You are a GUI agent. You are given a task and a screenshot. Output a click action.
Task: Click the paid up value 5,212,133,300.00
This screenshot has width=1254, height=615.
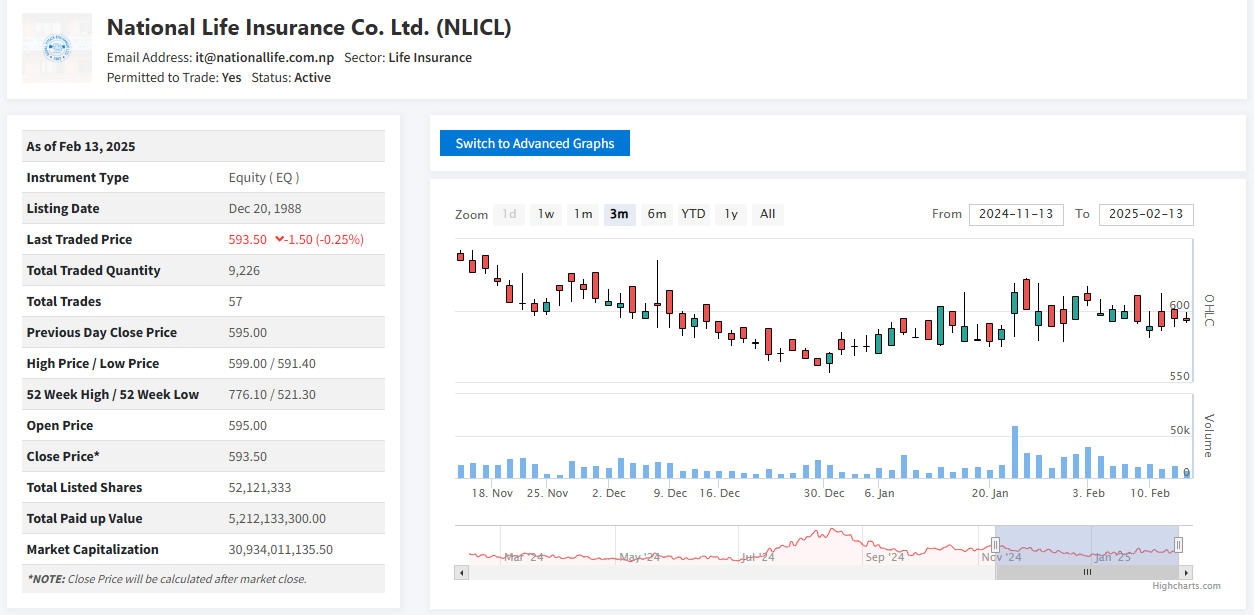[x=277, y=519]
